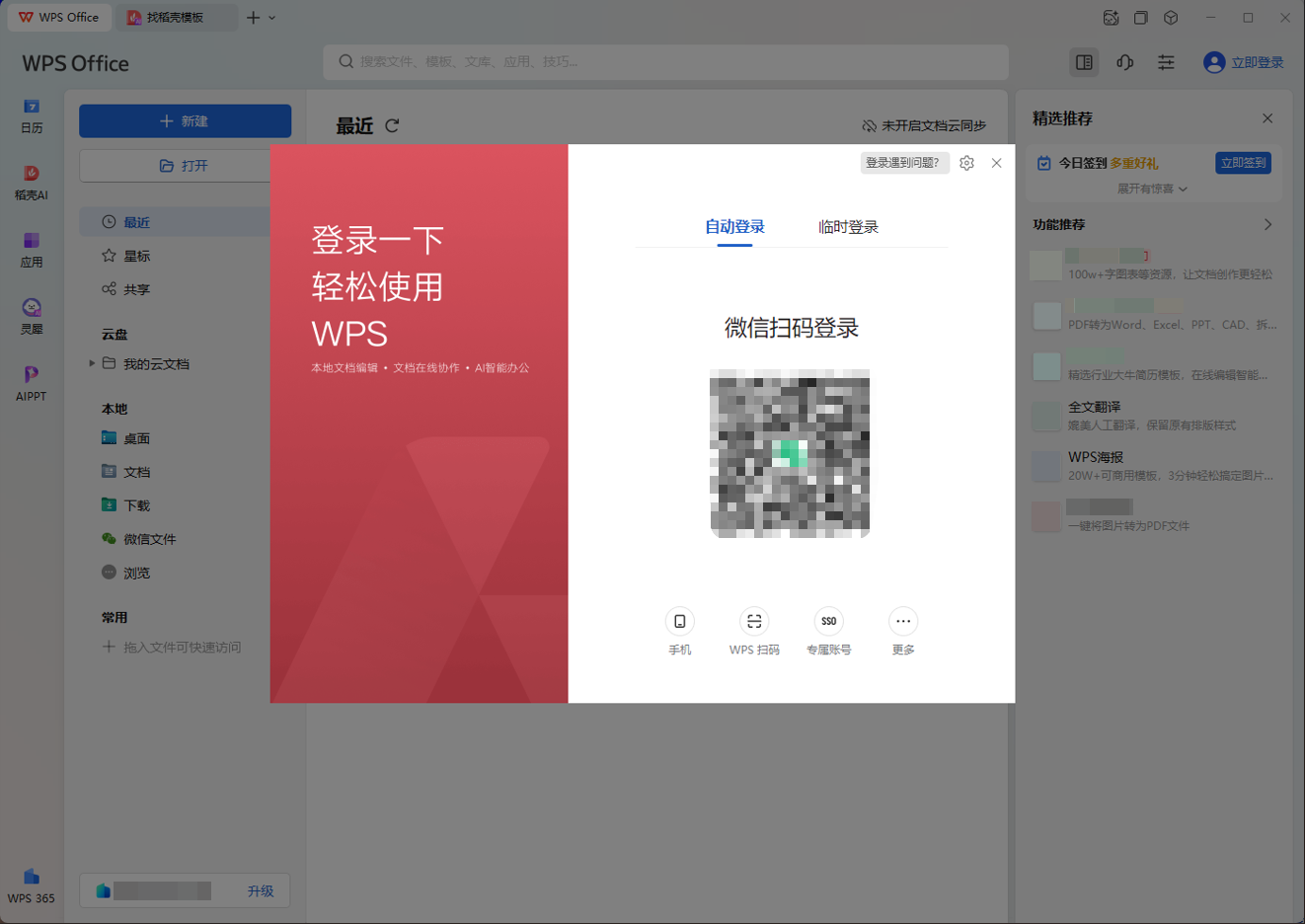Screen dimensions: 1305x924
Task: Click the 升级 upgrade link
Action: (x=261, y=891)
